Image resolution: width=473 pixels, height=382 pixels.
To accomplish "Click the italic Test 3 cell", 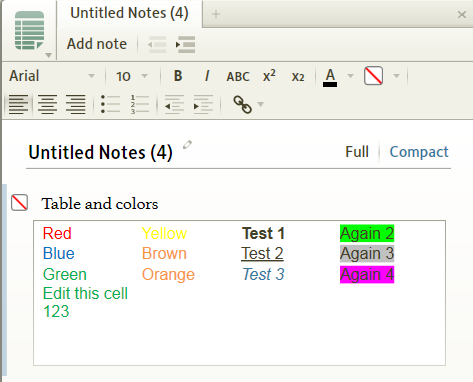I will click(263, 275).
